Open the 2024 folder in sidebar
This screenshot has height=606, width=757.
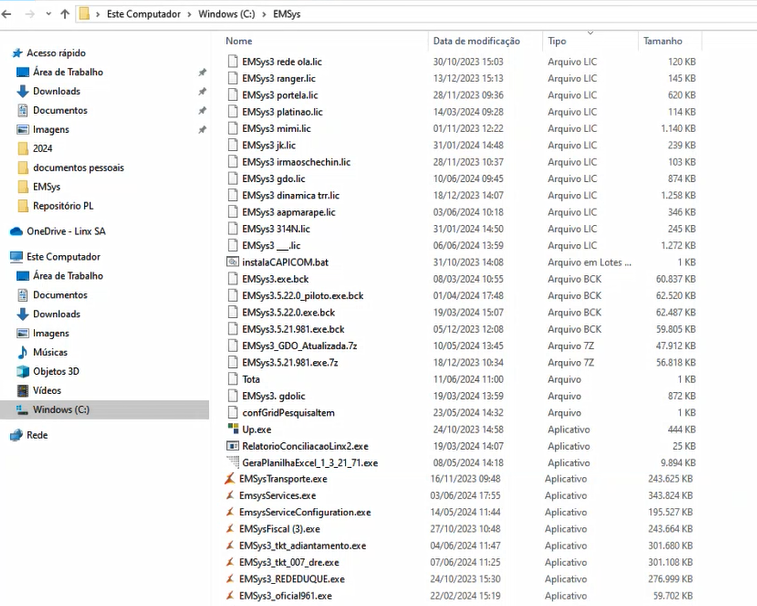click(x=42, y=148)
